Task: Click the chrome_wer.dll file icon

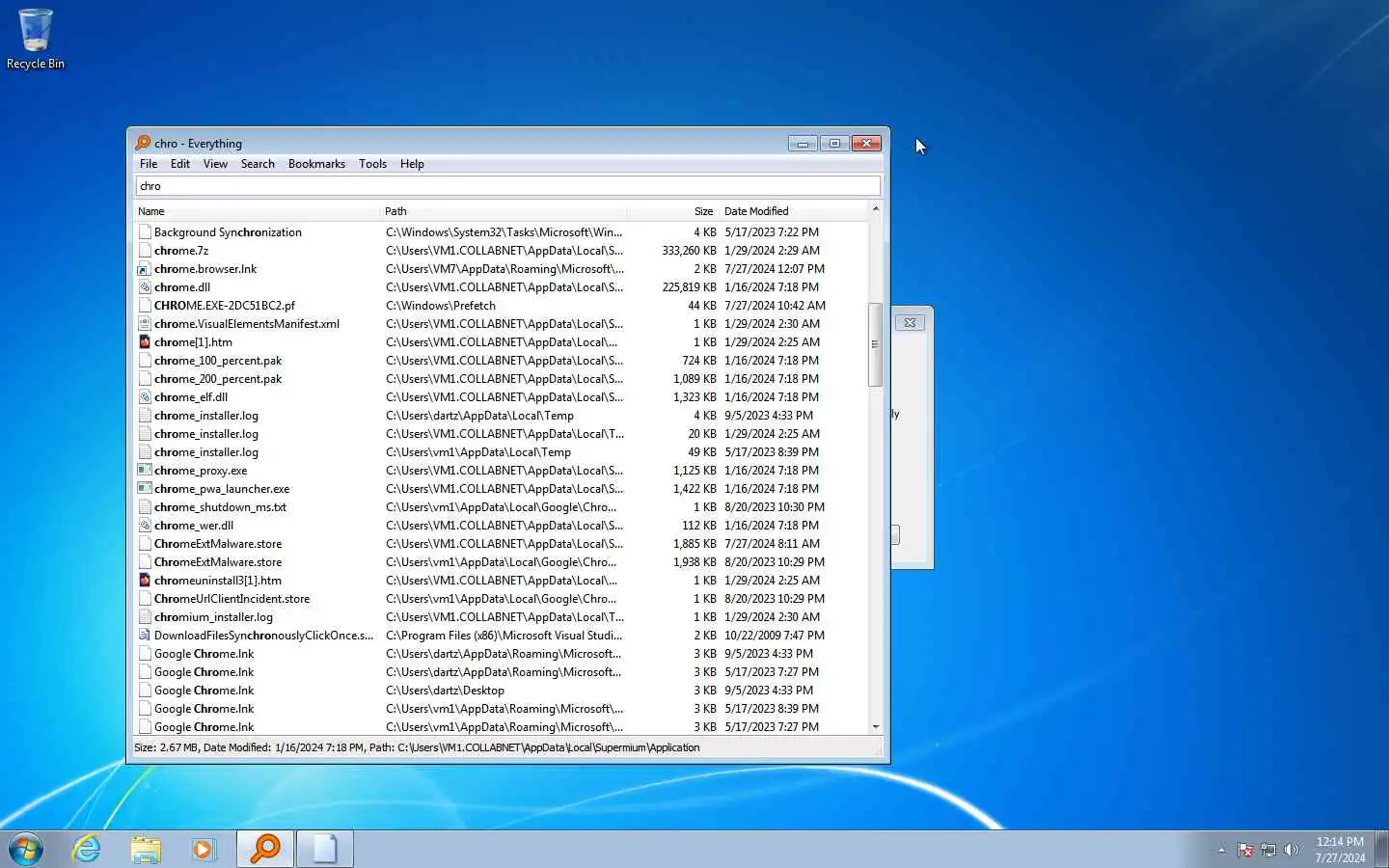Action: [x=145, y=526]
